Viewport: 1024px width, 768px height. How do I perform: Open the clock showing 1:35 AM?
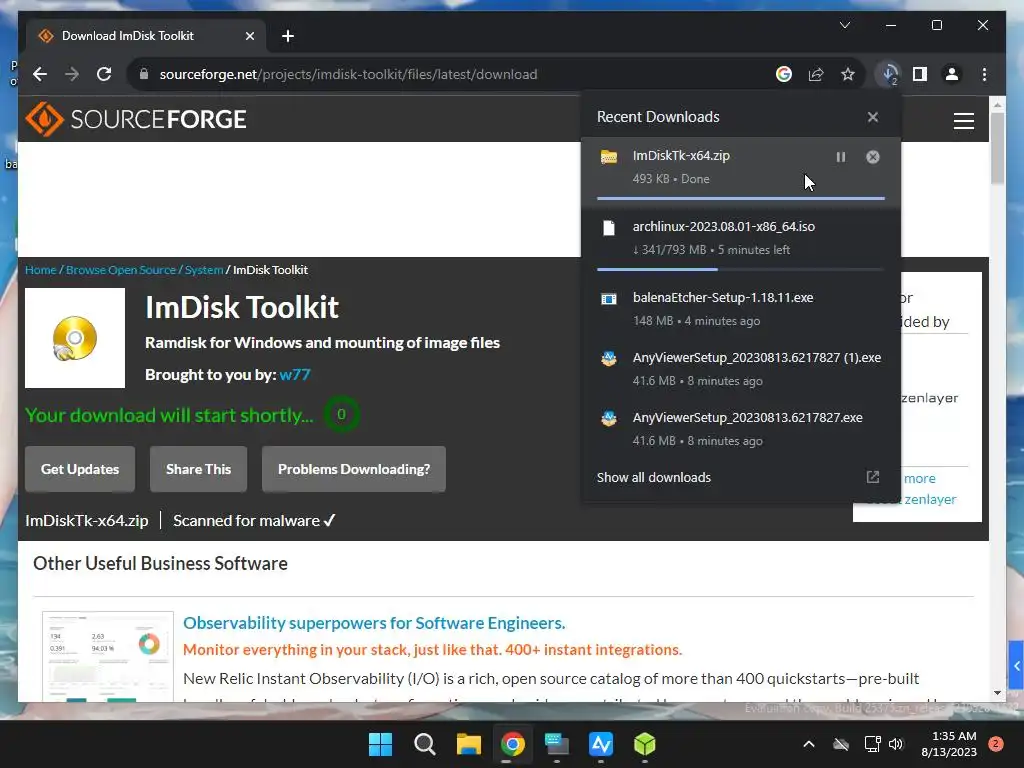pos(949,744)
